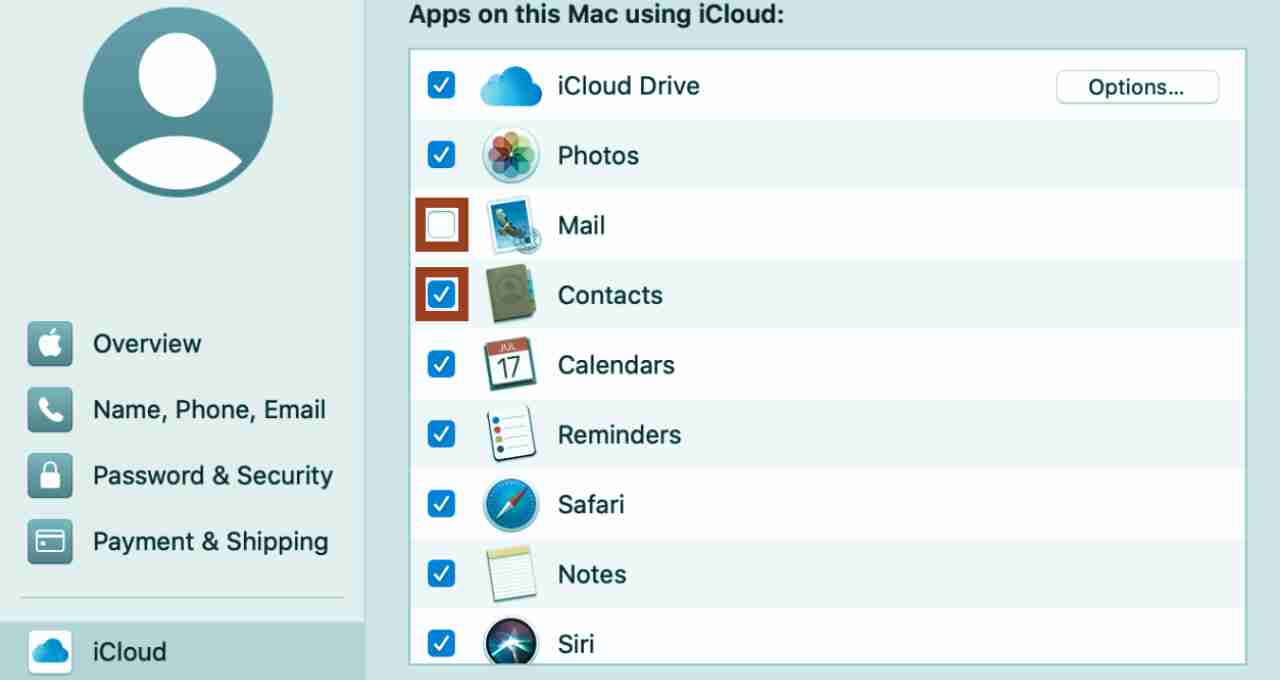Image resolution: width=1280 pixels, height=680 pixels.
Task: Uncheck the Contacts checkbox
Action: [441, 295]
